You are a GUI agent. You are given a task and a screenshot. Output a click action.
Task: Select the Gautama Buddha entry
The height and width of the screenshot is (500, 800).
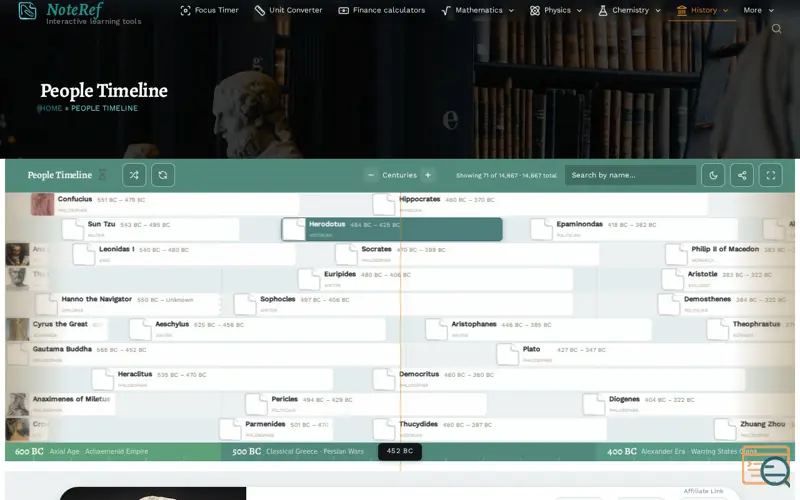pyautogui.click(x=204, y=354)
